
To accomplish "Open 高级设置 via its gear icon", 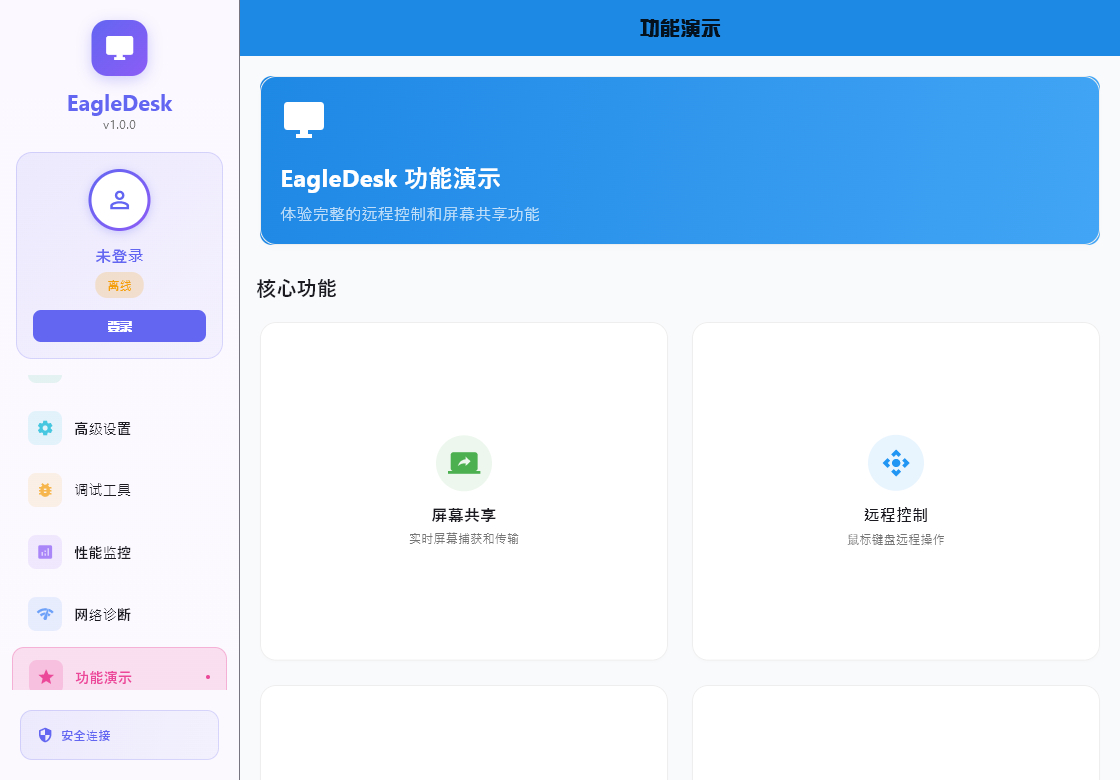I will tap(44, 428).
